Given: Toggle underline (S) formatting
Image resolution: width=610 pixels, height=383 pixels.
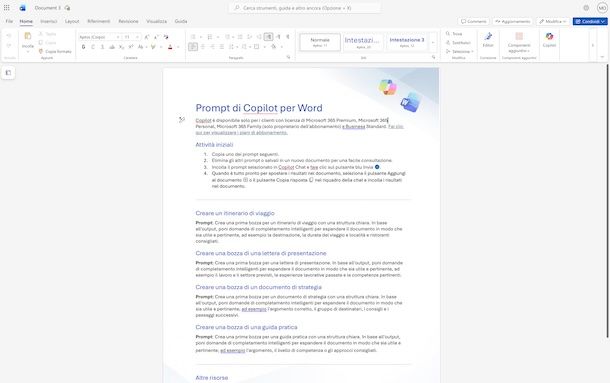Looking at the screenshot, I should click(102, 47).
